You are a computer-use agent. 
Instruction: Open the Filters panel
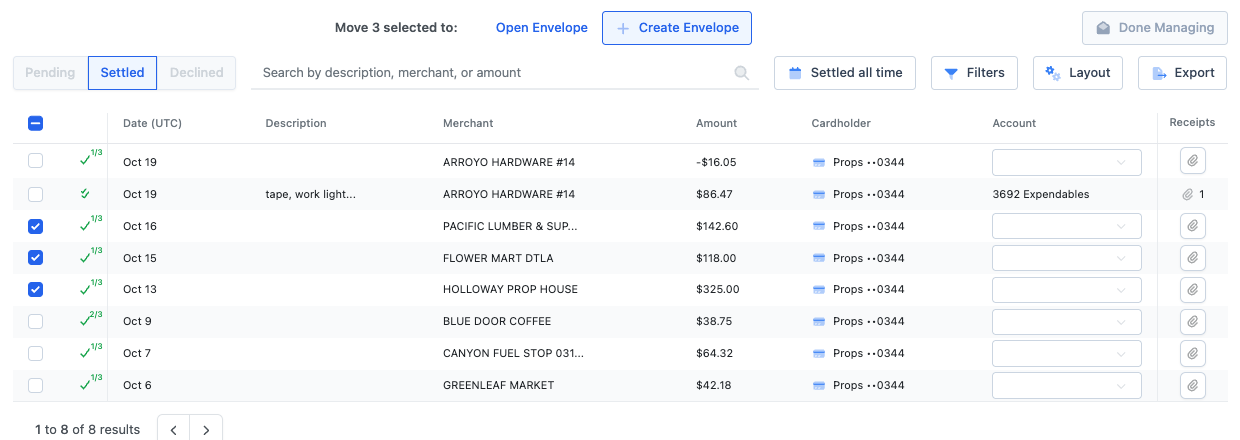974,73
